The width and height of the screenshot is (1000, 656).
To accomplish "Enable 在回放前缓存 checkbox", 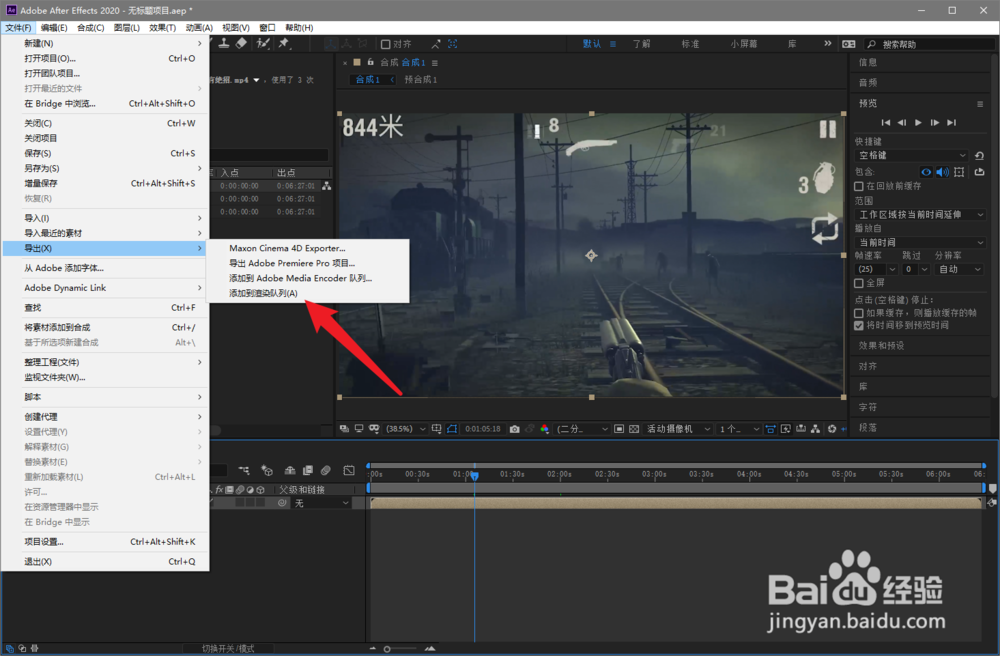I will [x=859, y=186].
